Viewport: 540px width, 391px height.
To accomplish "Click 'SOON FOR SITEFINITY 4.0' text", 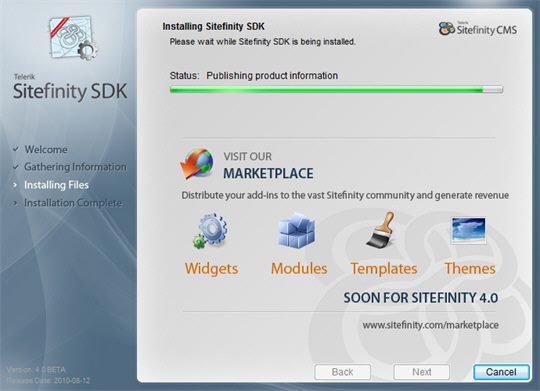I will (x=421, y=298).
